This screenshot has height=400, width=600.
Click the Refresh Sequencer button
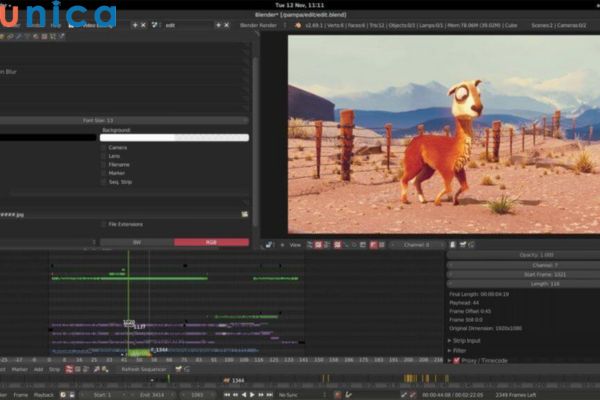coord(144,369)
